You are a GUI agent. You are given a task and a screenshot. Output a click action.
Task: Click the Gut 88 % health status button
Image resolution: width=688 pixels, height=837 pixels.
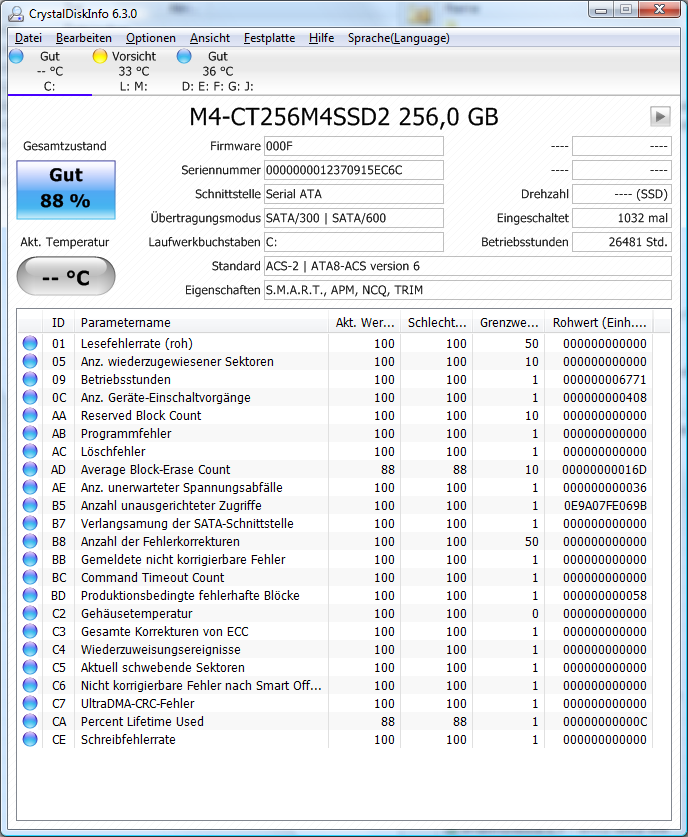(66, 189)
